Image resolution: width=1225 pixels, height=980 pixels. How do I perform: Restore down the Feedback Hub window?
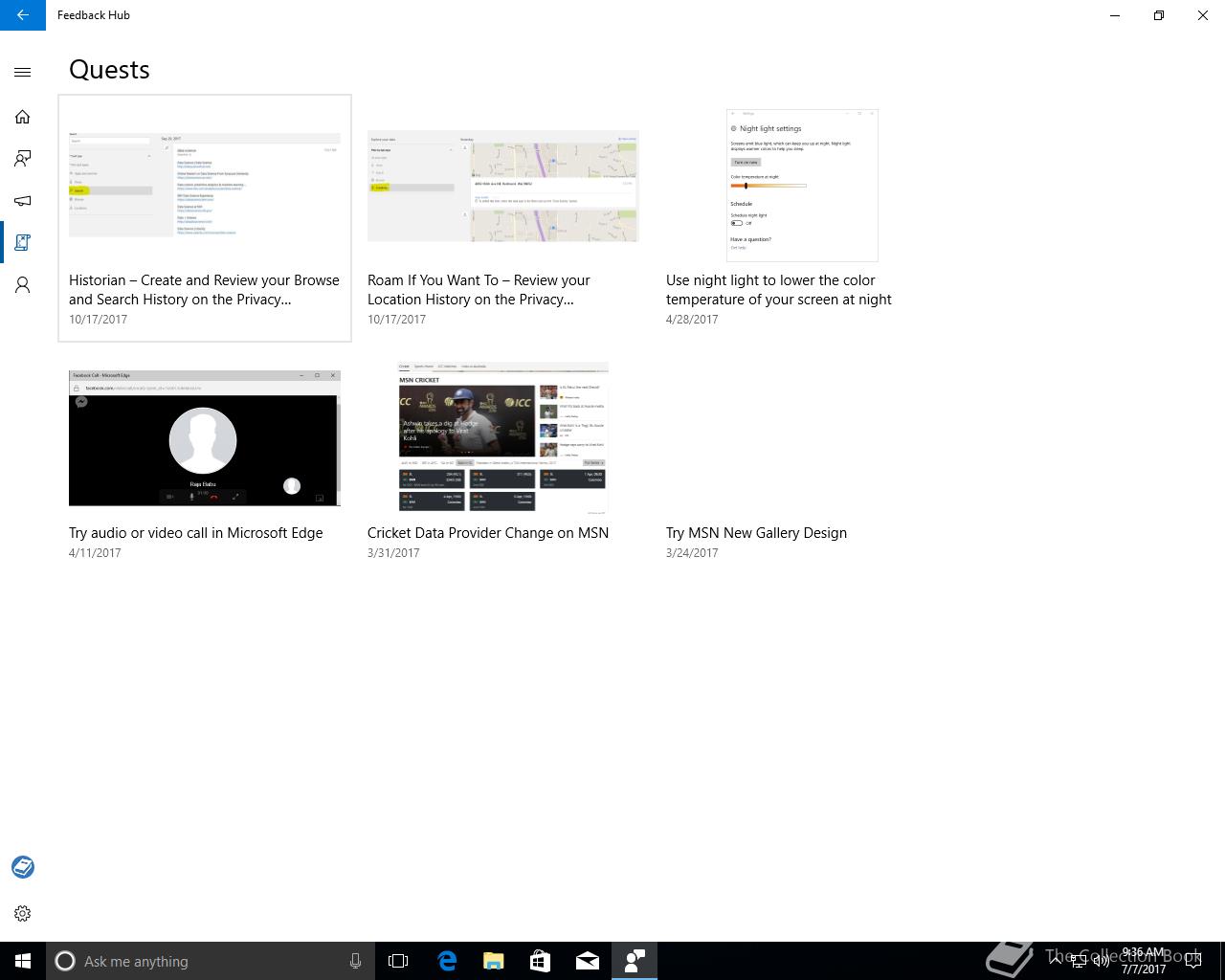coord(1159,15)
